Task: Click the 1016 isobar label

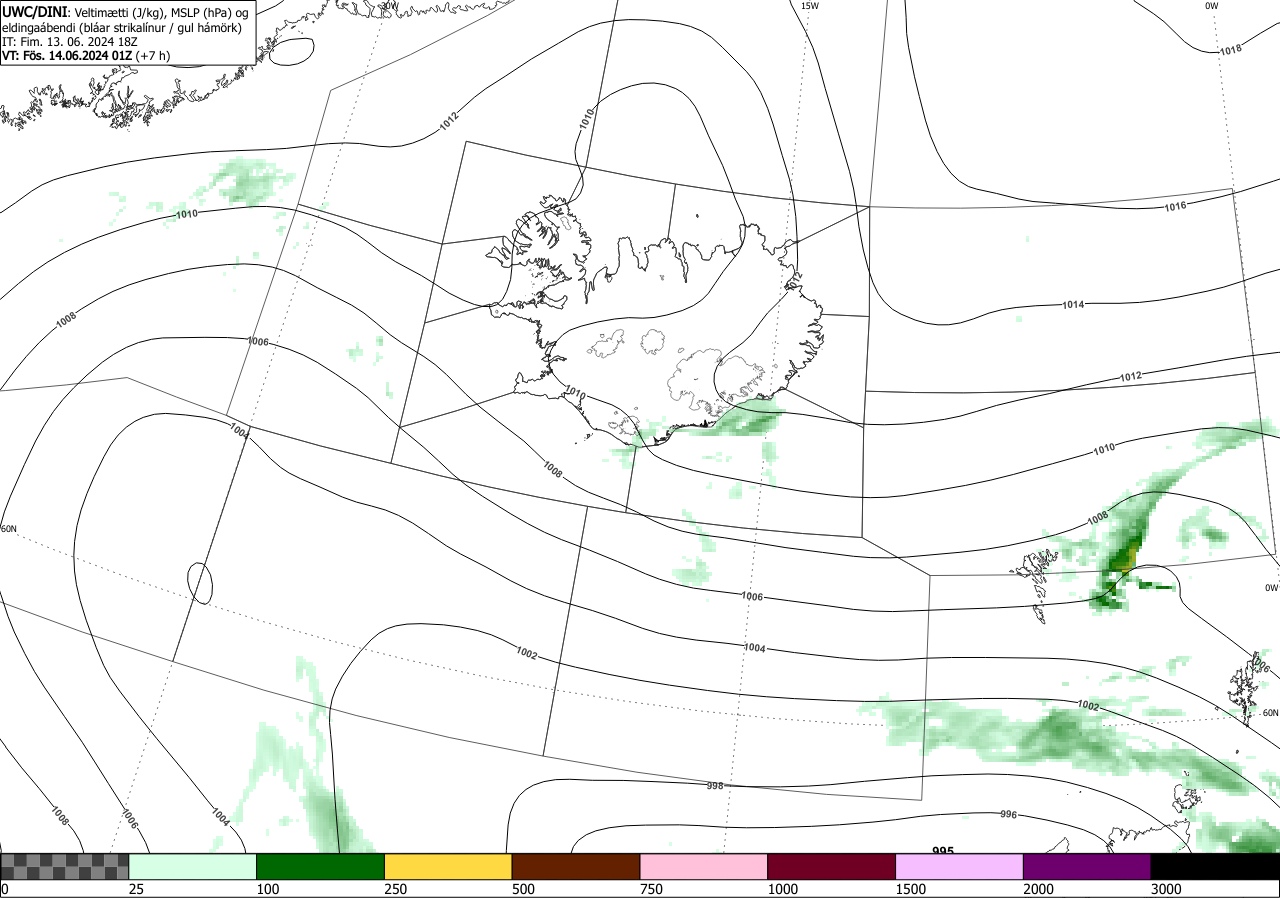Action: [1176, 206]
